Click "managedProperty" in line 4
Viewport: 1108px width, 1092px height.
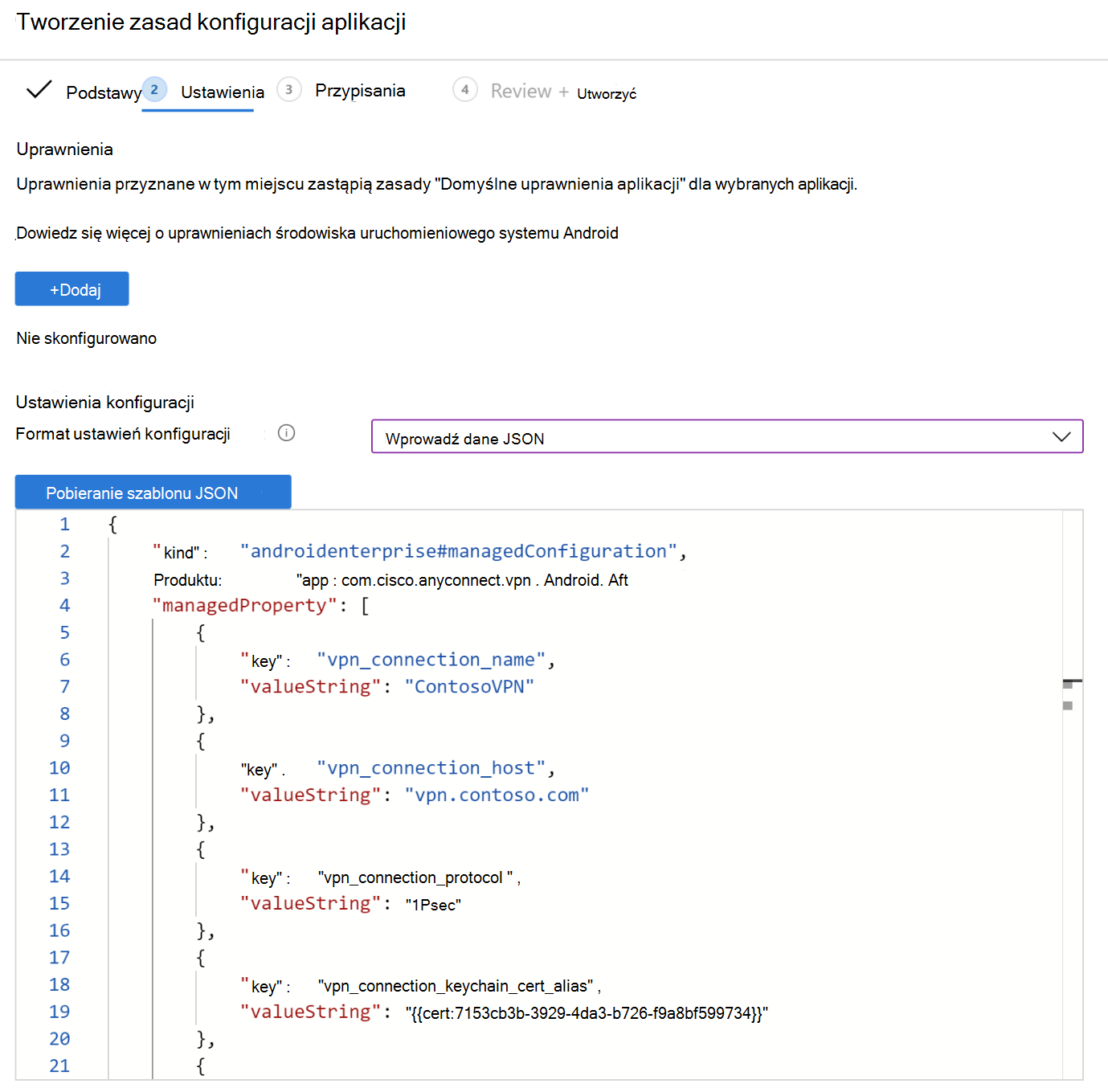coord(244,605)
